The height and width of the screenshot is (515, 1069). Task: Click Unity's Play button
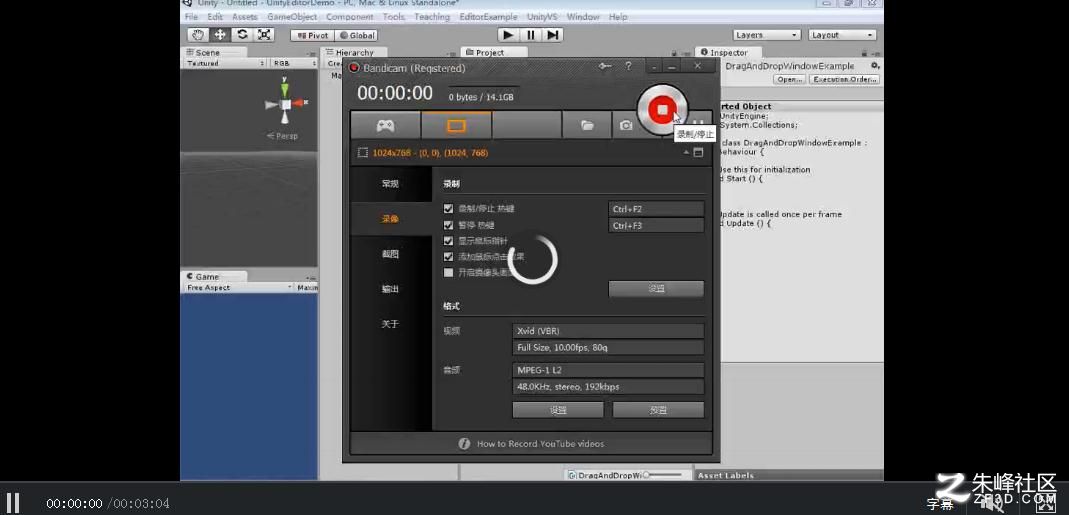click(507, 35)
